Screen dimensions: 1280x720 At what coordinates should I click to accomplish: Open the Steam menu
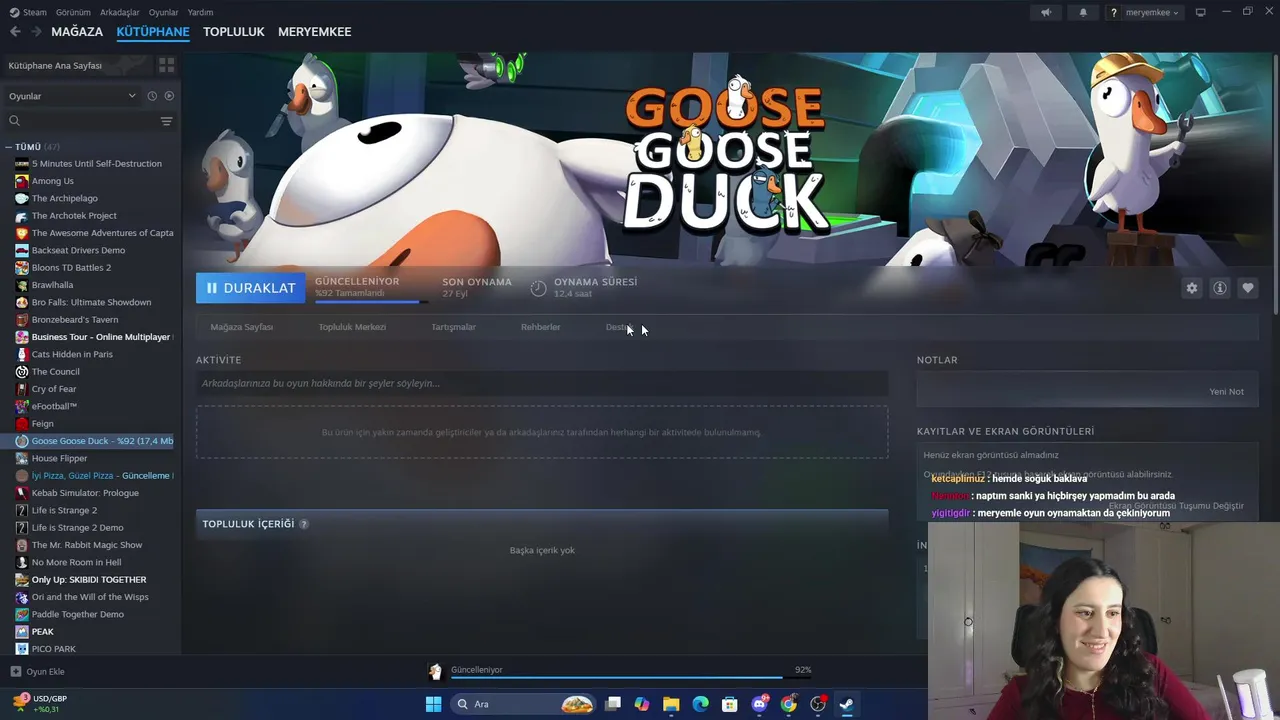(35, 13)
